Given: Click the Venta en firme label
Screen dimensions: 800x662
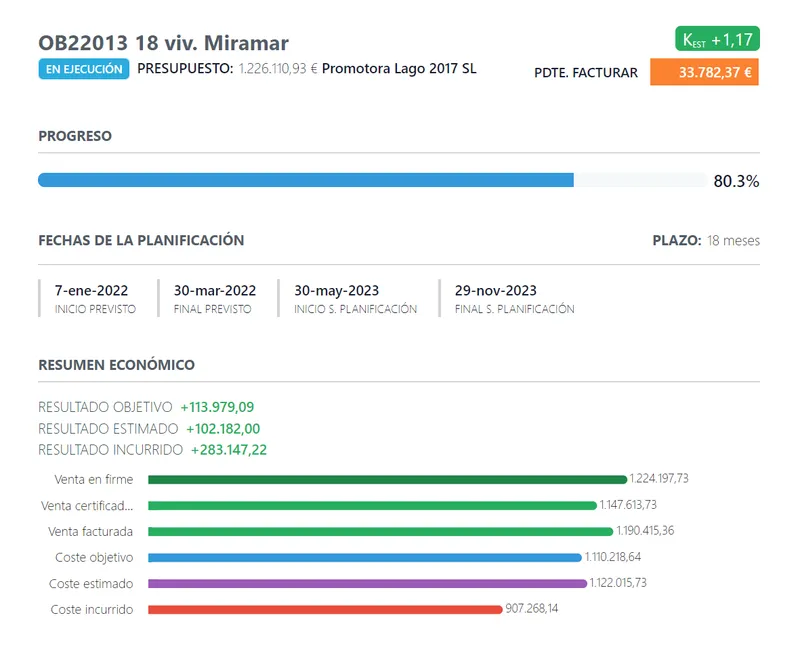Looking at the screenshot, I should [94, 479].
